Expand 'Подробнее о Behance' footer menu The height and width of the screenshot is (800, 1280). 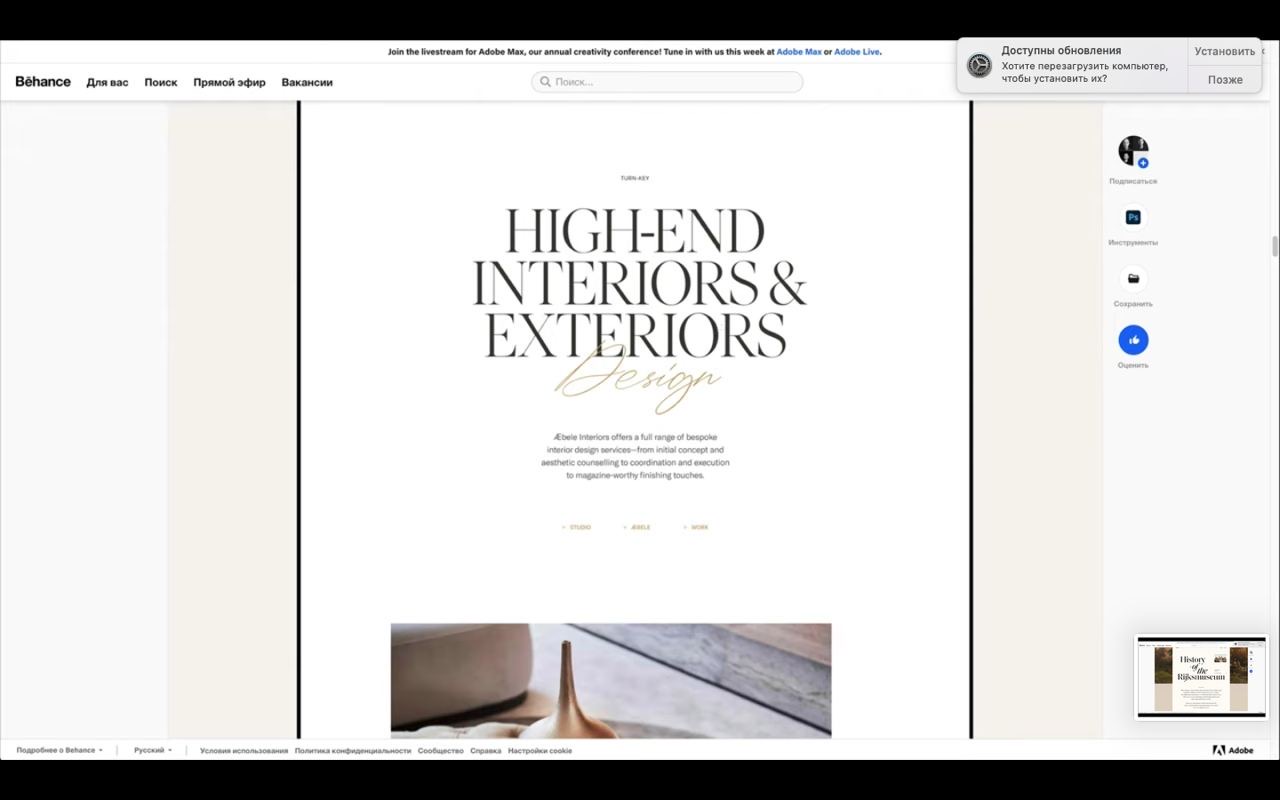(x=59, y=750)
